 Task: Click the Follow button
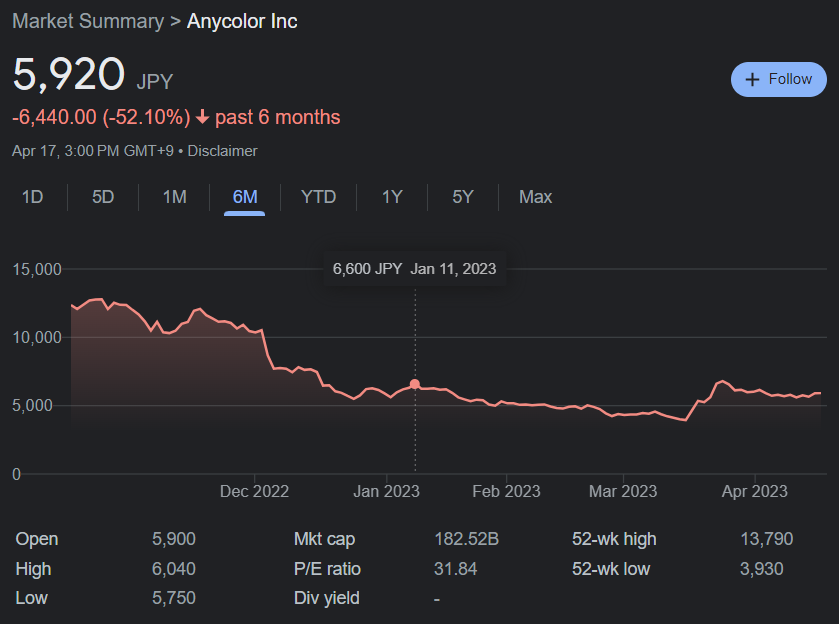point(779,79)
